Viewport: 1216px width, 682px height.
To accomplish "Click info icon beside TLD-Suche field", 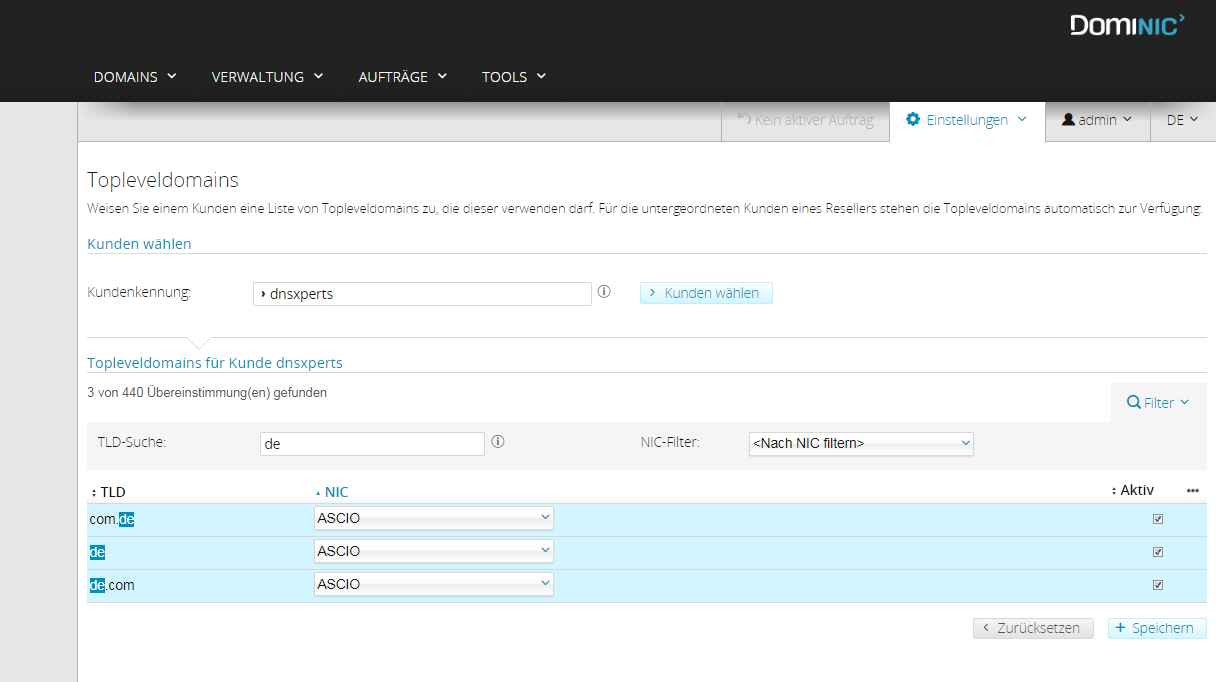I will click(x=498, y=441).
